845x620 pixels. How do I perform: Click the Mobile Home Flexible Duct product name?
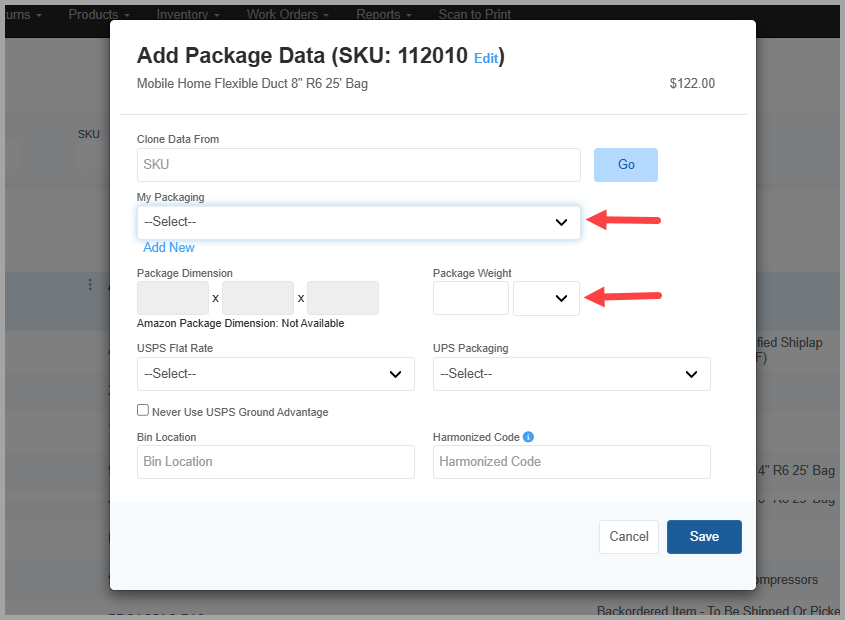tap(252, 84)
